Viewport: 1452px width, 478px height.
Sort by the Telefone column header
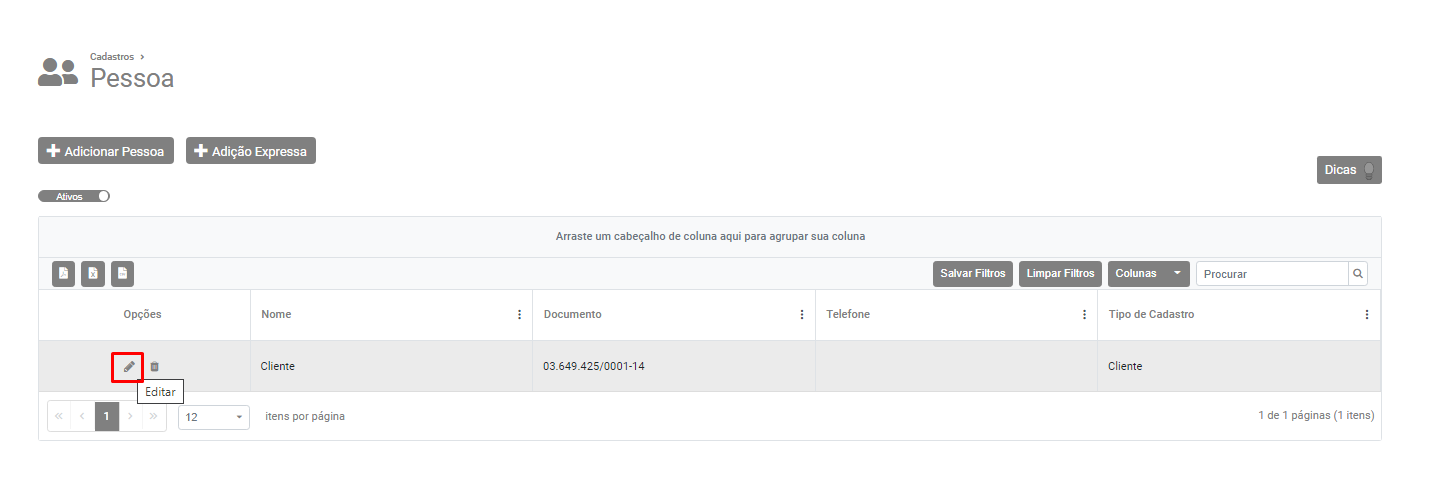[848, 314]
